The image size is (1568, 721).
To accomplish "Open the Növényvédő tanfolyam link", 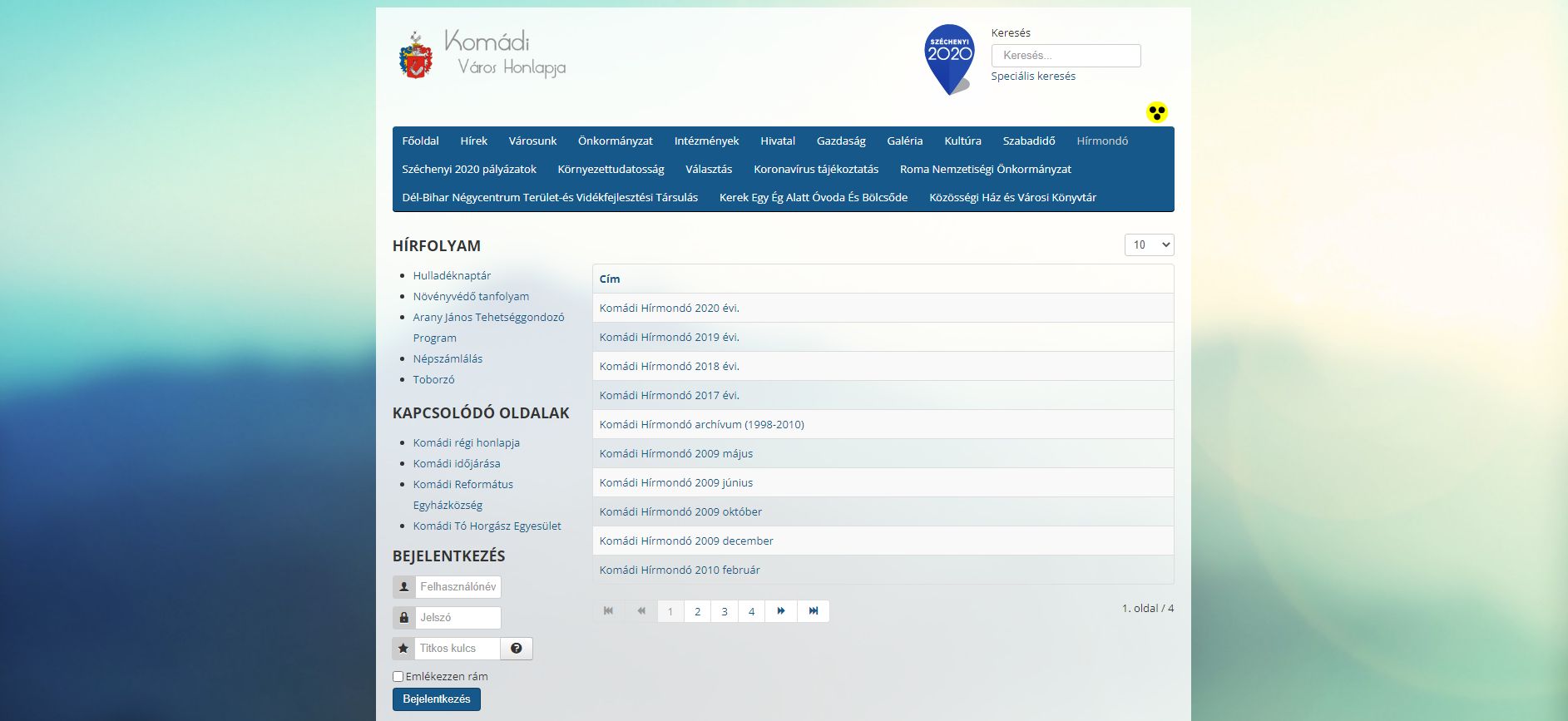I will (471, 296).
